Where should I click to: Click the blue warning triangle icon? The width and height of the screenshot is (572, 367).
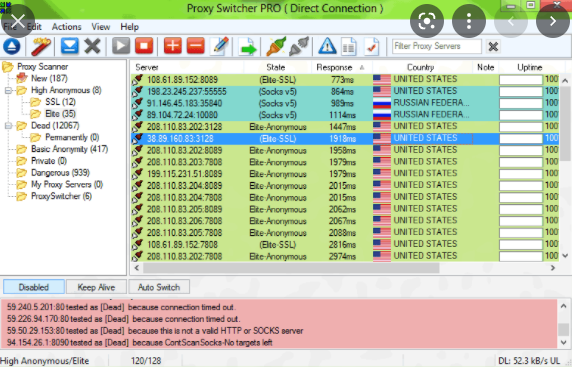(327, 46)
